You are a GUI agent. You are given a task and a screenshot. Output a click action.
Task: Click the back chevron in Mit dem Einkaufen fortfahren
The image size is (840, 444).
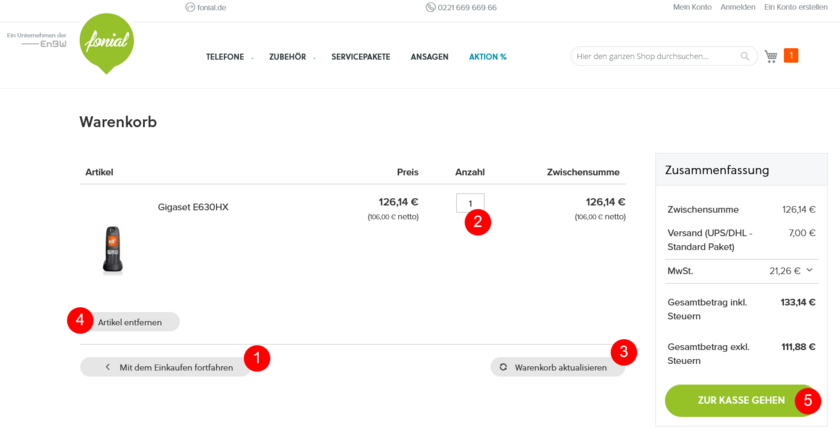[x=108, y=367]
